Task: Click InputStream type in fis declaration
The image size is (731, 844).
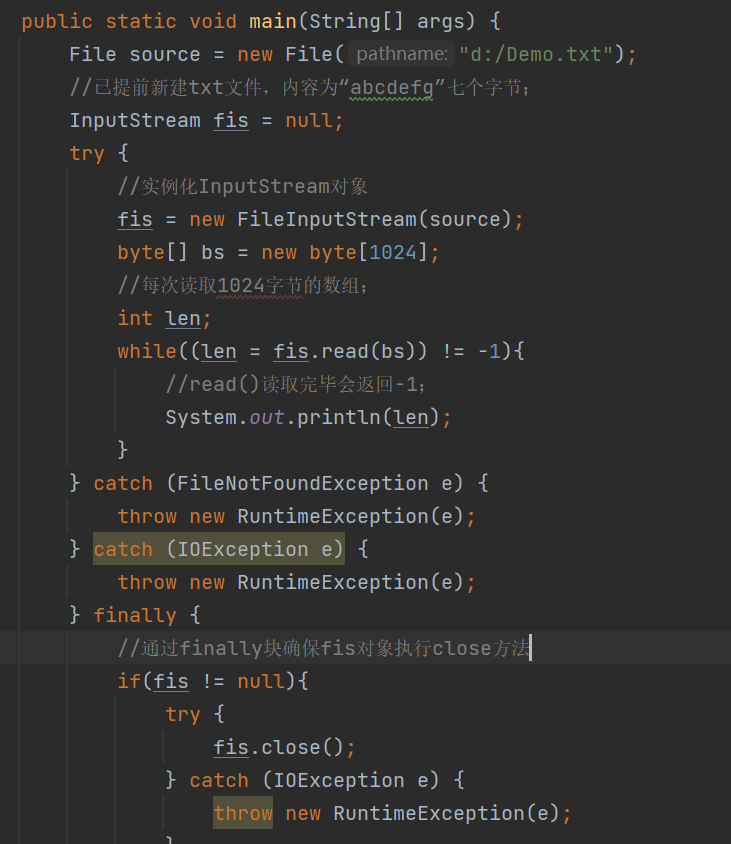Action: (134, 120)
